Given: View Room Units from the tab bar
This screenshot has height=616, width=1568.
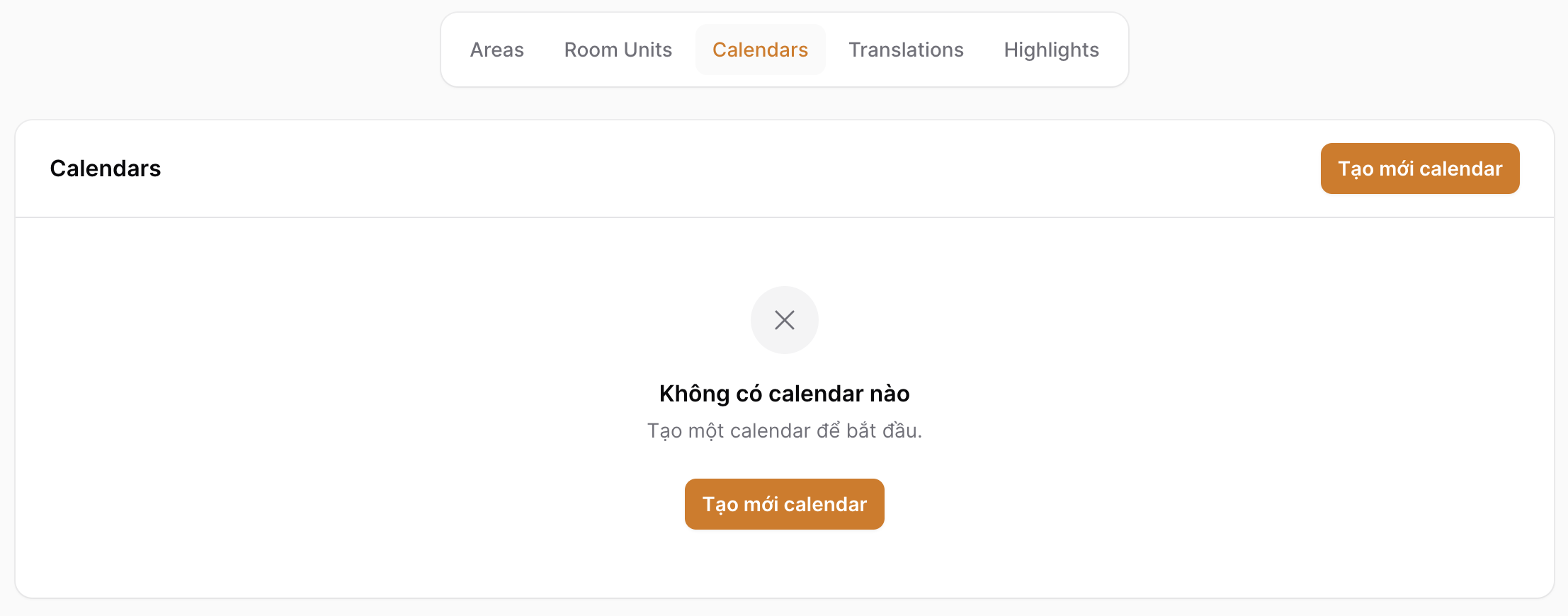Looking at the screenshot, I should pyautogui.click(x=618, y=50).
